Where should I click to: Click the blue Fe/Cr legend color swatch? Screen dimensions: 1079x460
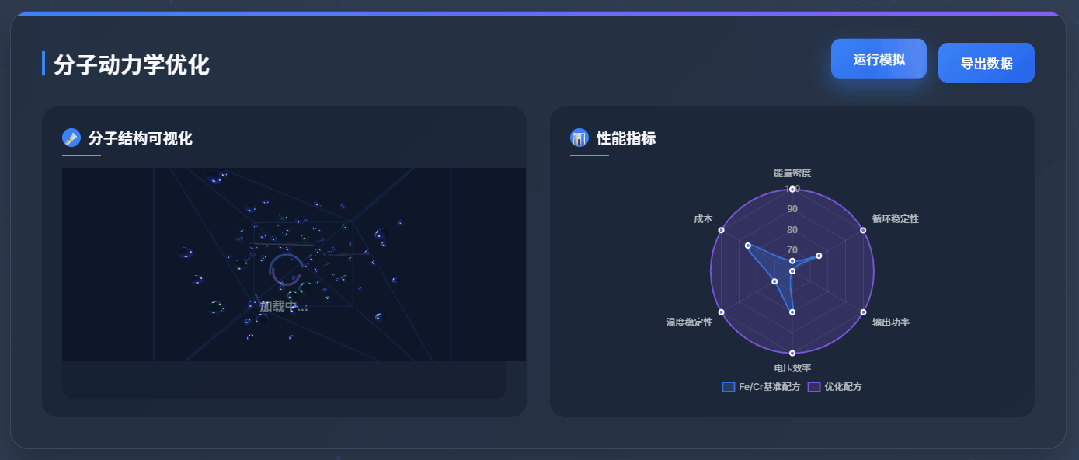(728, 387)
